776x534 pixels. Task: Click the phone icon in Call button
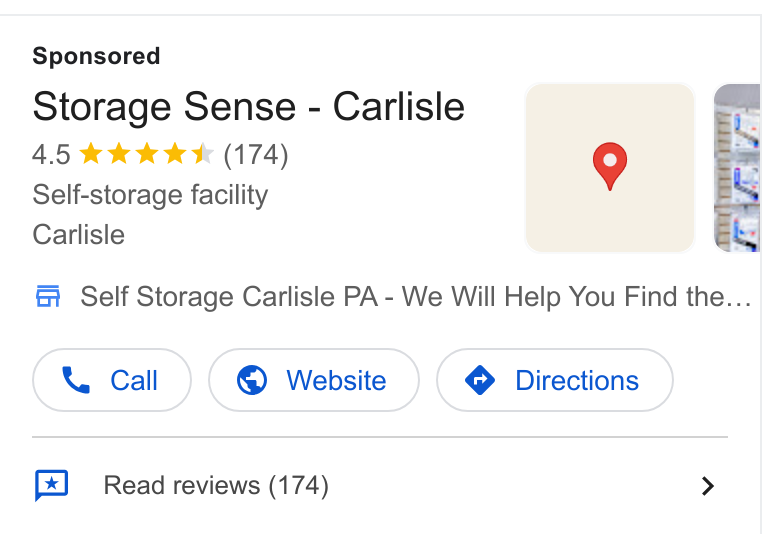[x=76, y=380]
